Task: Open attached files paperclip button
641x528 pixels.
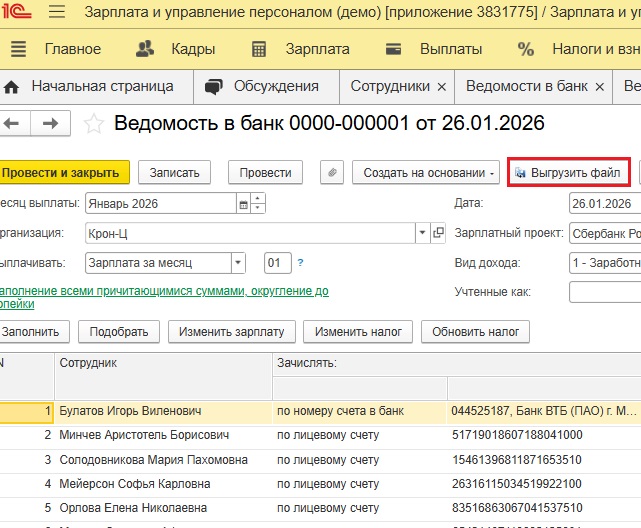Action: [332, 172]
